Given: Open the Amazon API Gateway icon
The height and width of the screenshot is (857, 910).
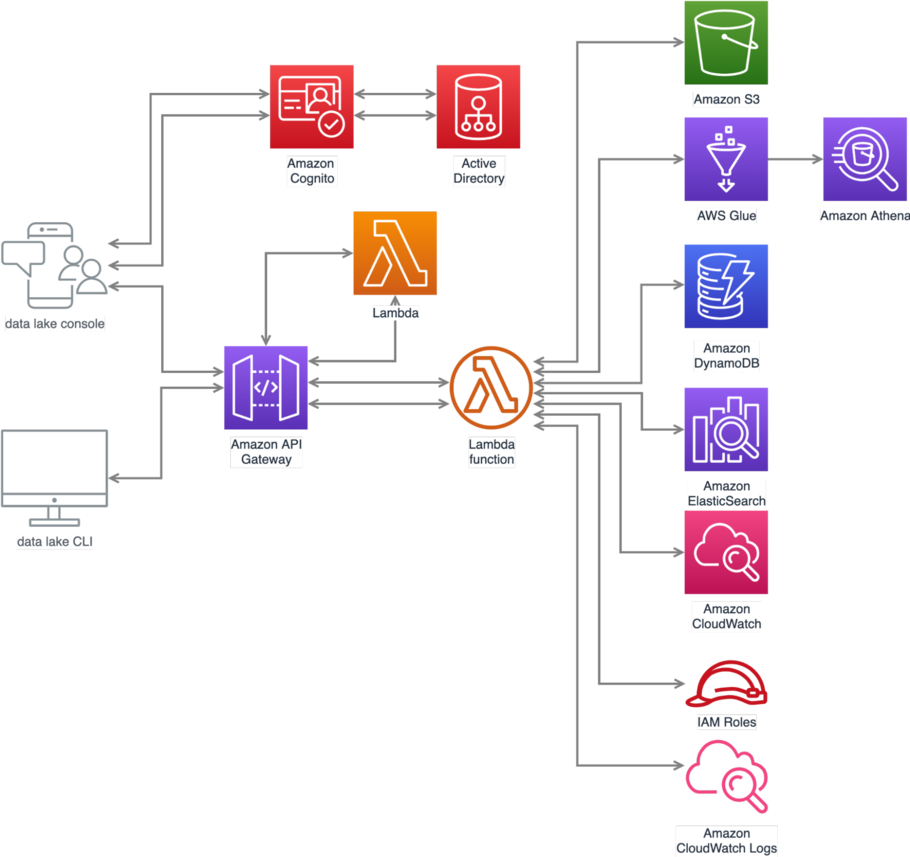Looking at the screenshot, I should (265, 388).
